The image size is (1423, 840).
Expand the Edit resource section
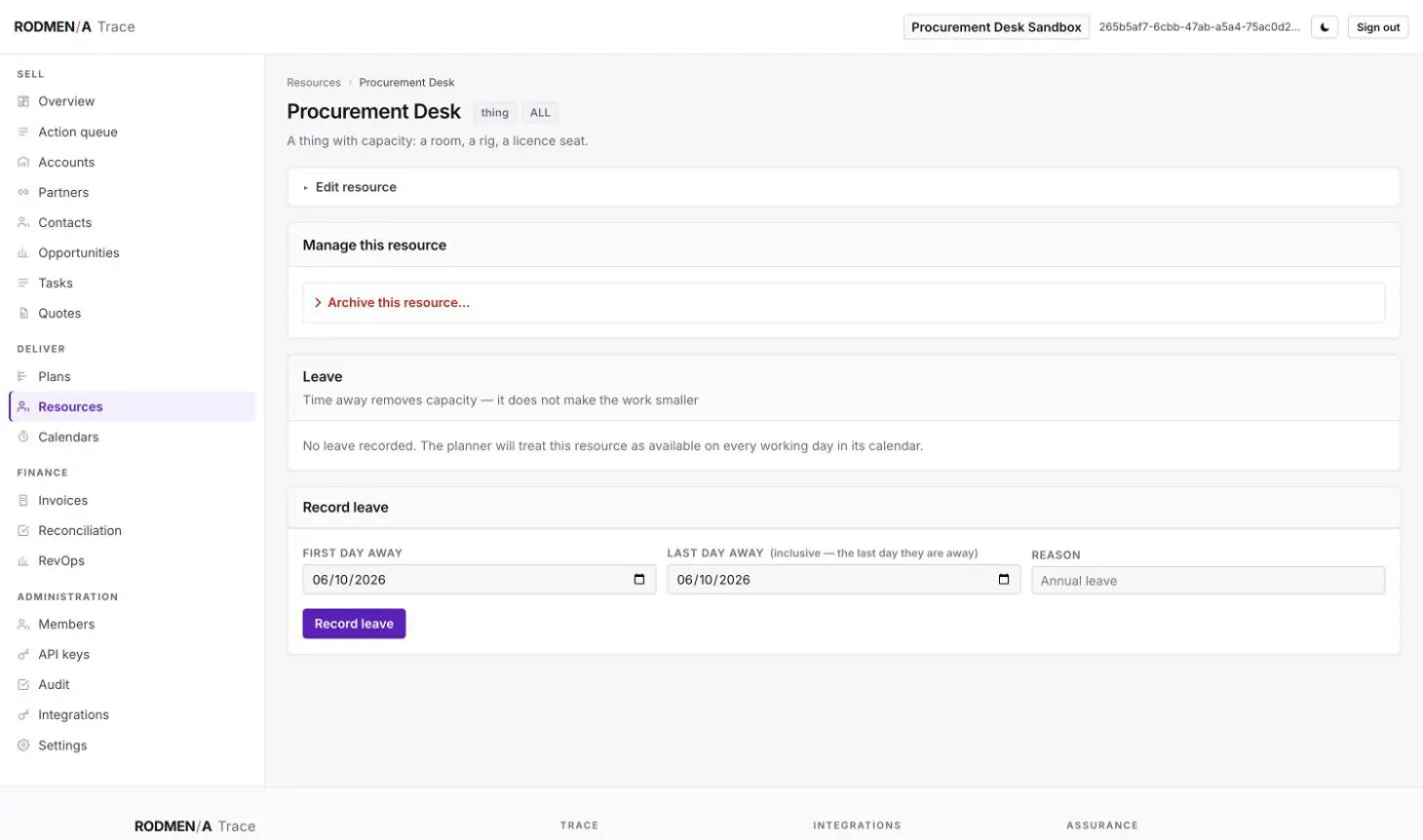843,187
